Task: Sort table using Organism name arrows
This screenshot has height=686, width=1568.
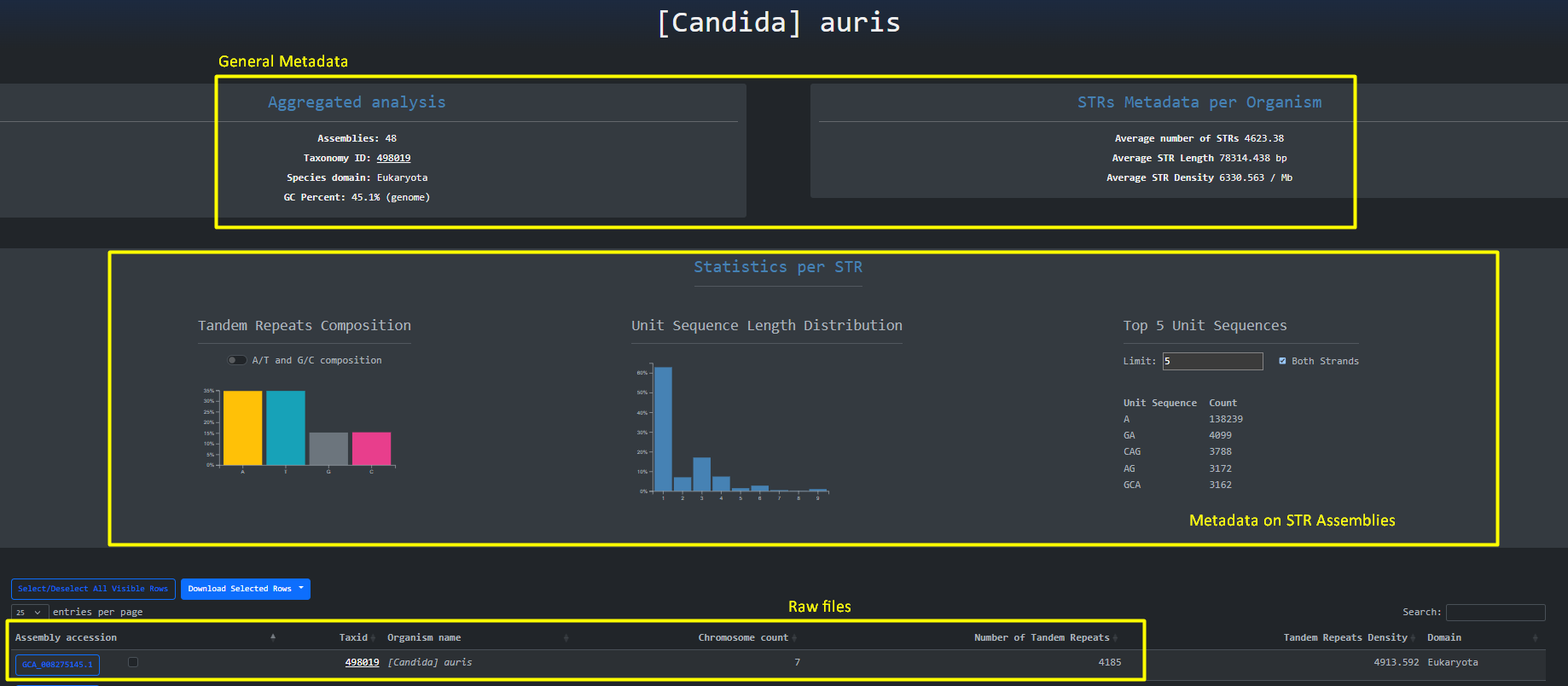Action: point(566,638)
